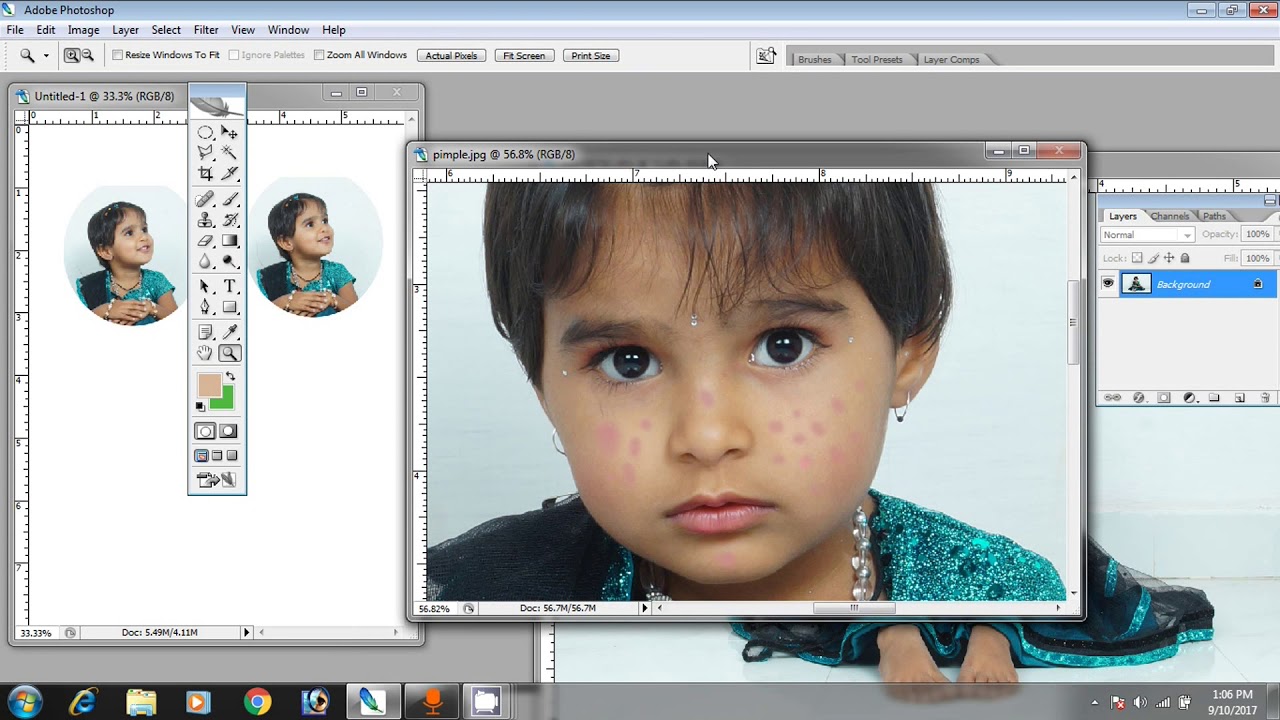Toggle Lock image pixels
The height and width of the screenshot is (720, 1280).
pyautogui.click(x=1153, y=258)
